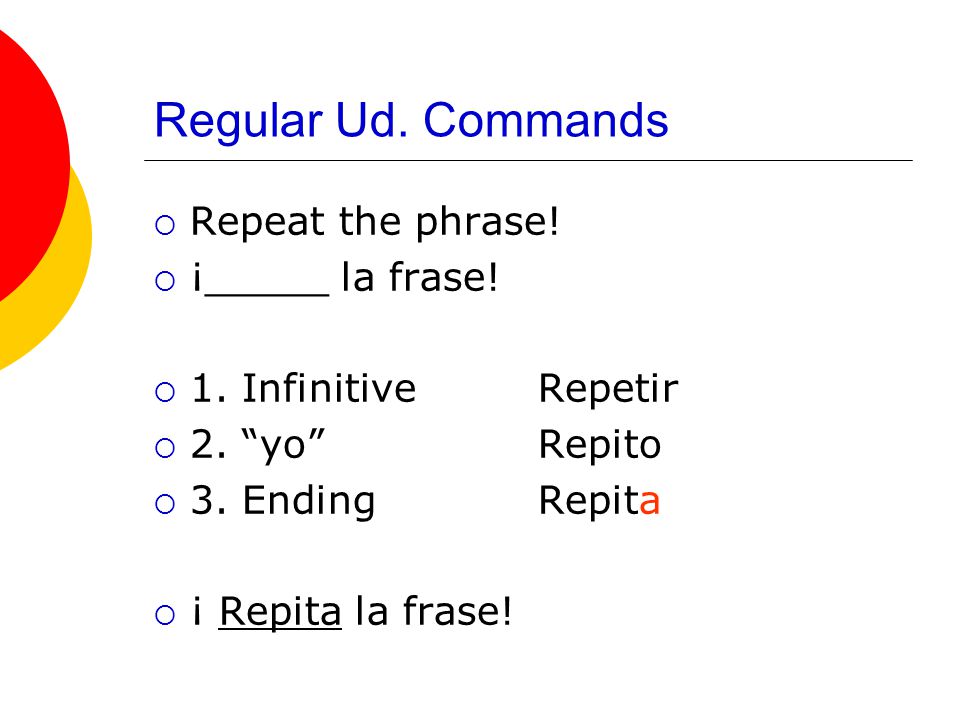Click the '1. Infinitive' label

[304, 388]
